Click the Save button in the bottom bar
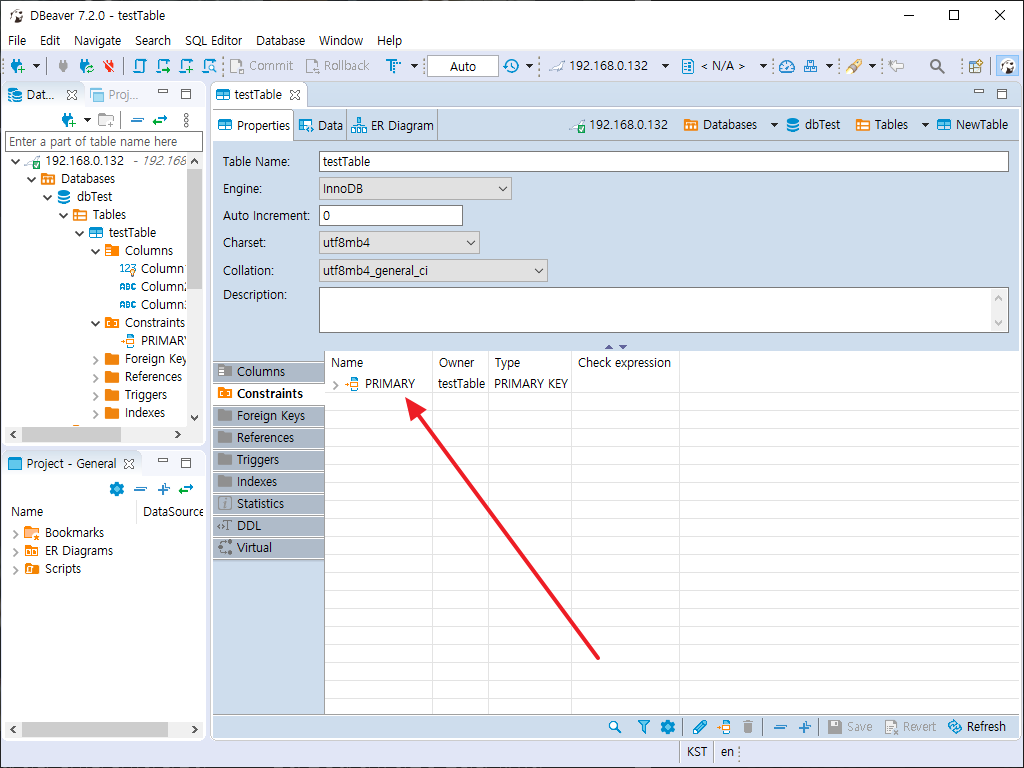This screenshot has height=768, width=1024. pyautogui.click(x=850, y=727)
